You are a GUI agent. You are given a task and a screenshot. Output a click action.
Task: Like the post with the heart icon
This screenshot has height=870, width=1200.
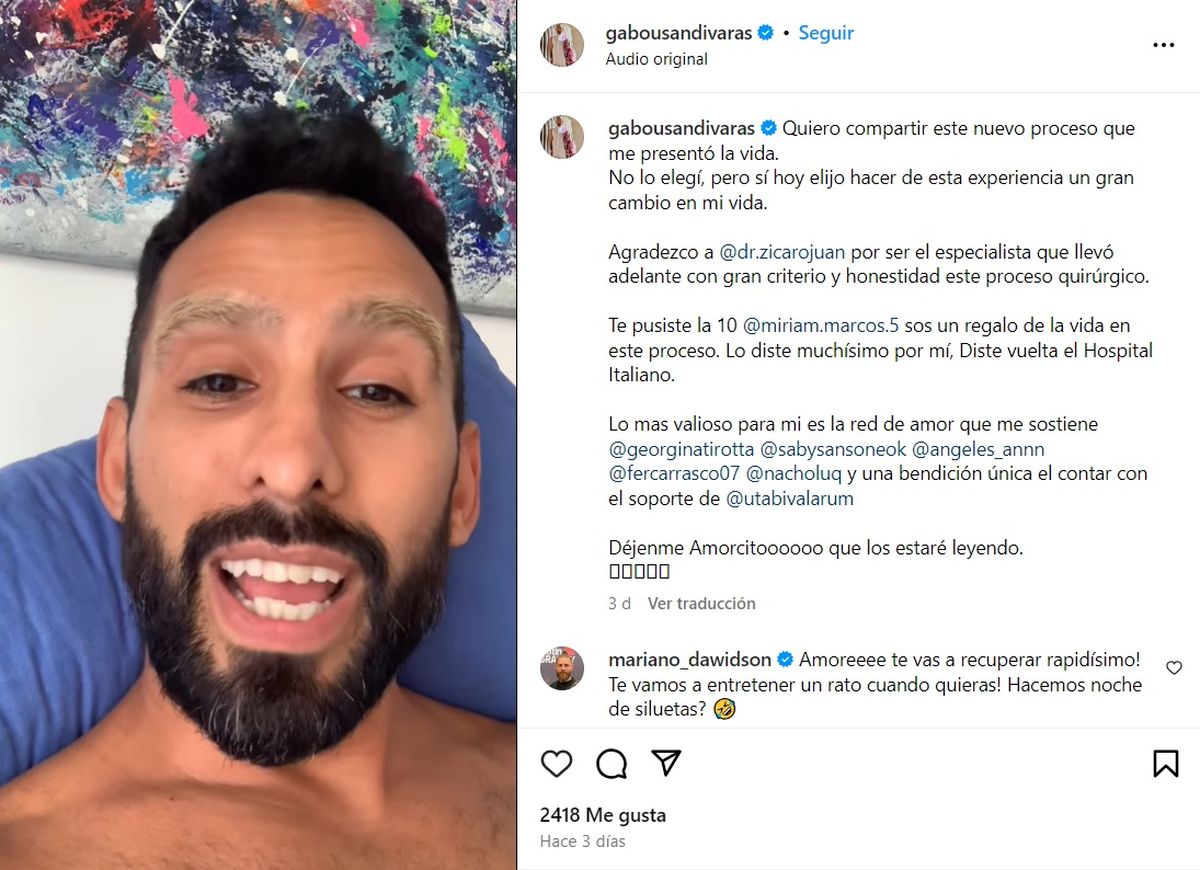click(x=556, y=764)
